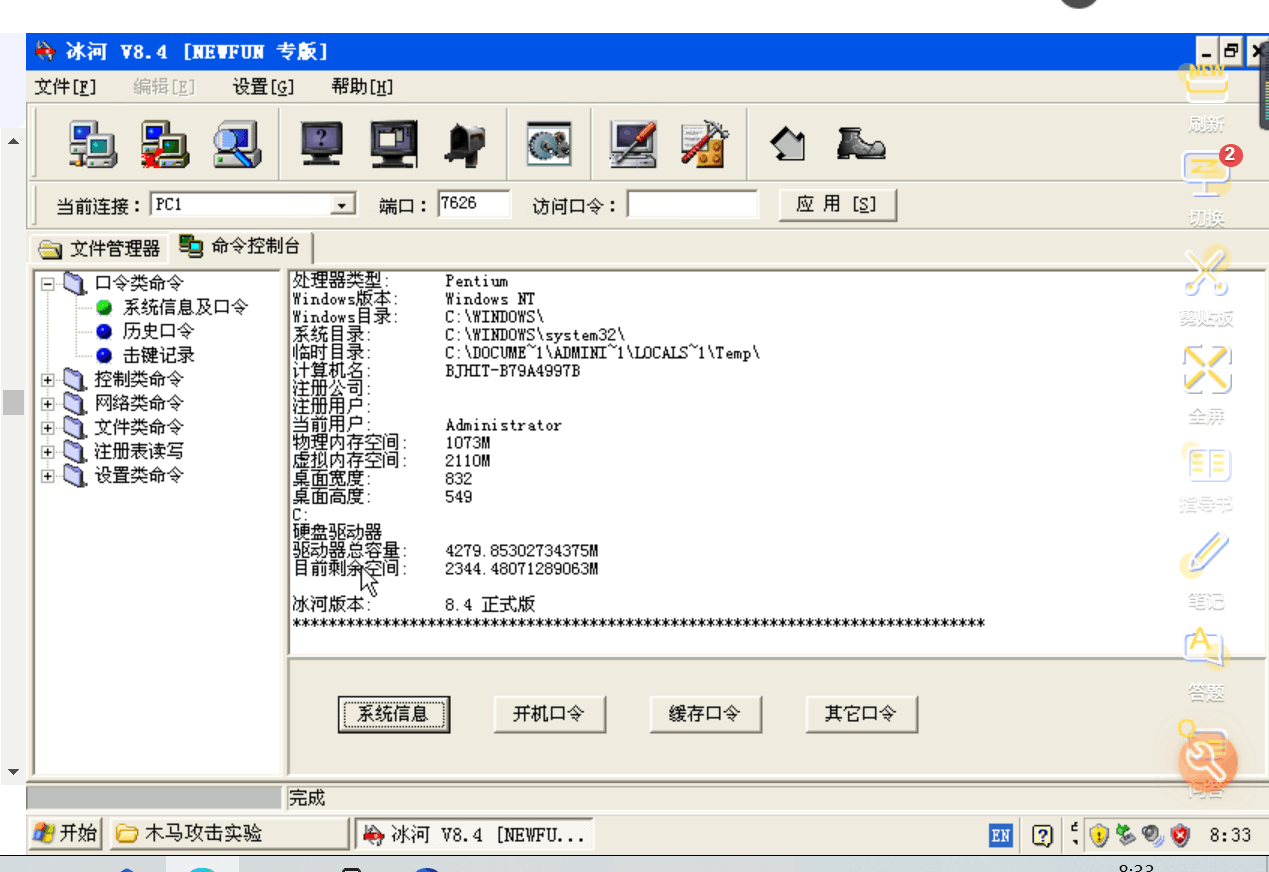Click the 缓存口令 button

point(705,714)
